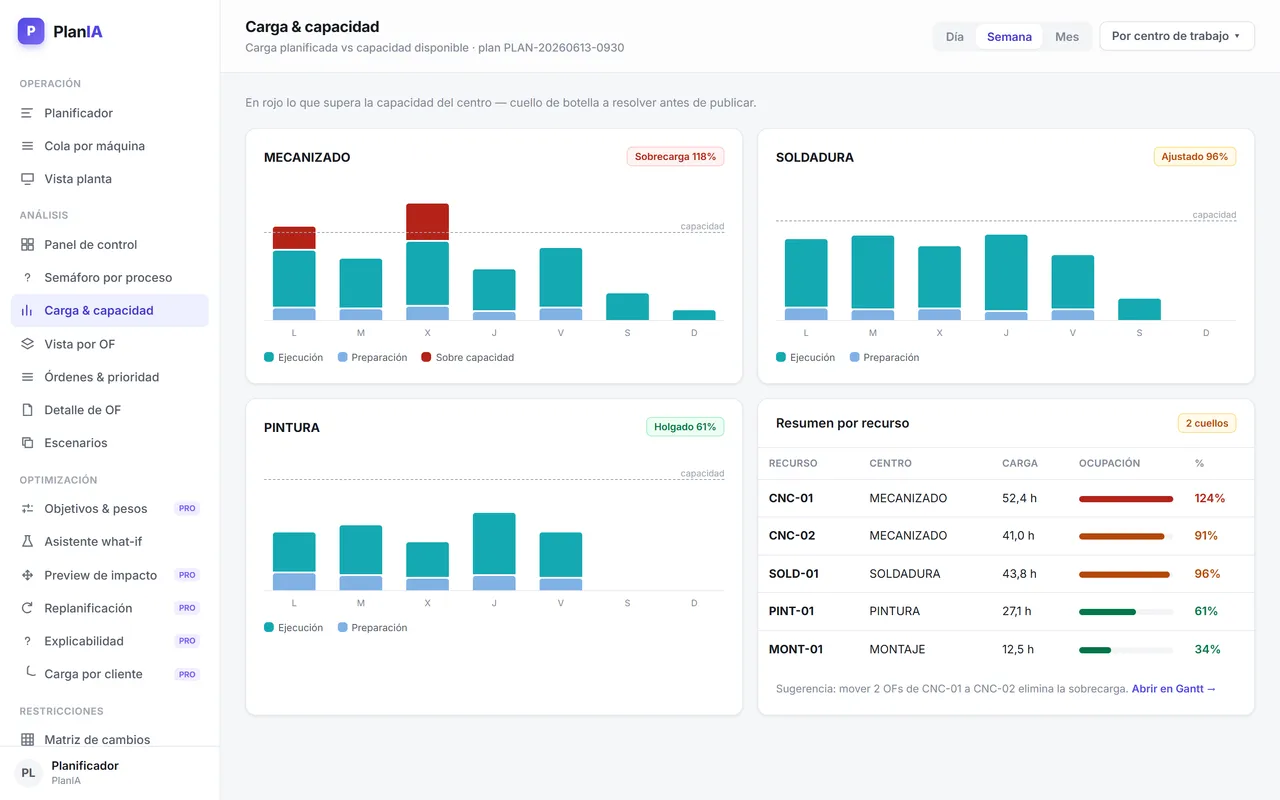This screenshot has width=1280, height=800.
Task: Click the Vista por OF layers icon
Action: 27,344
